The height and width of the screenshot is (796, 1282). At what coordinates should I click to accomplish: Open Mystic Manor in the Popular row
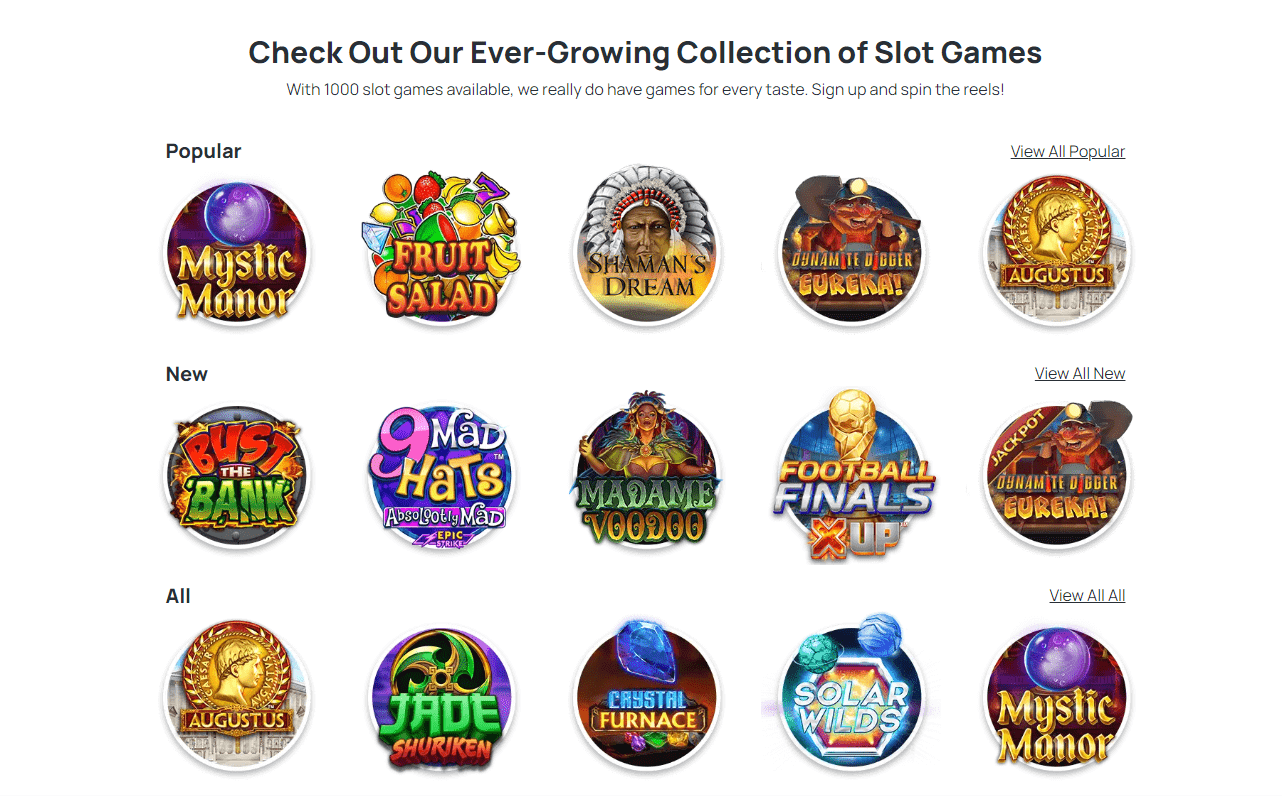[237, 252]
